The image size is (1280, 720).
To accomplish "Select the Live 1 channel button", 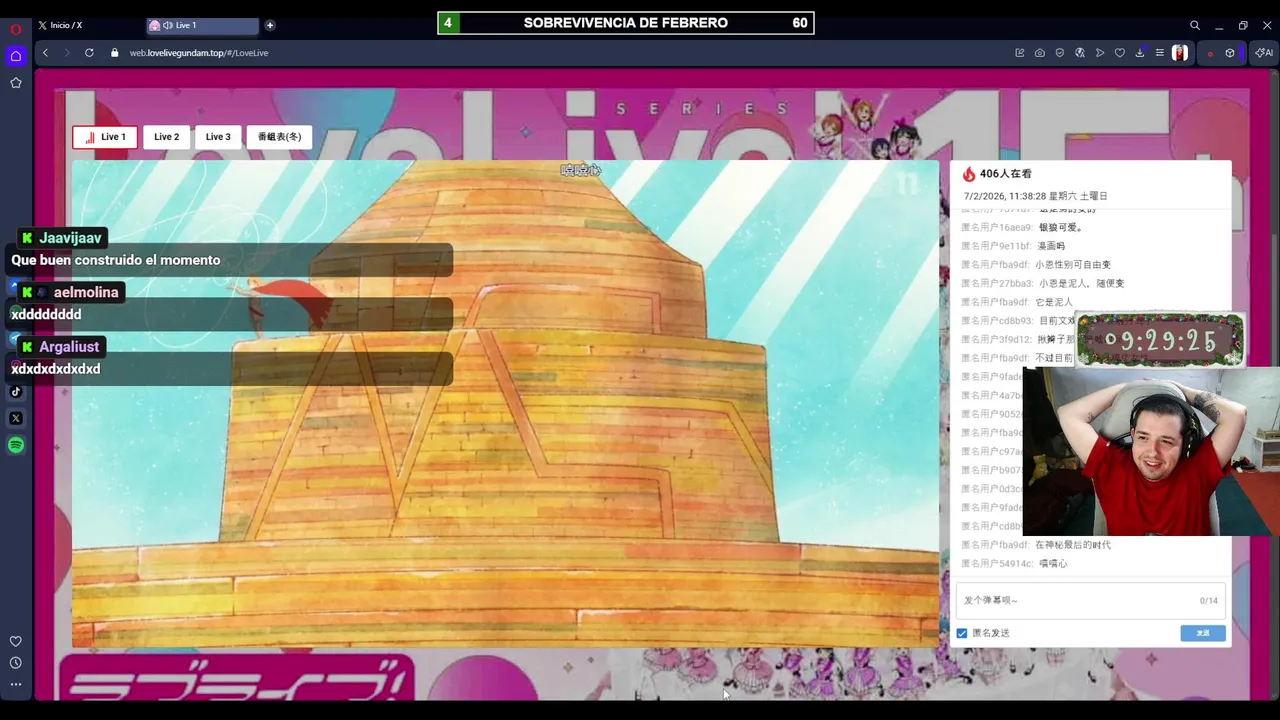I will [105, 137].
